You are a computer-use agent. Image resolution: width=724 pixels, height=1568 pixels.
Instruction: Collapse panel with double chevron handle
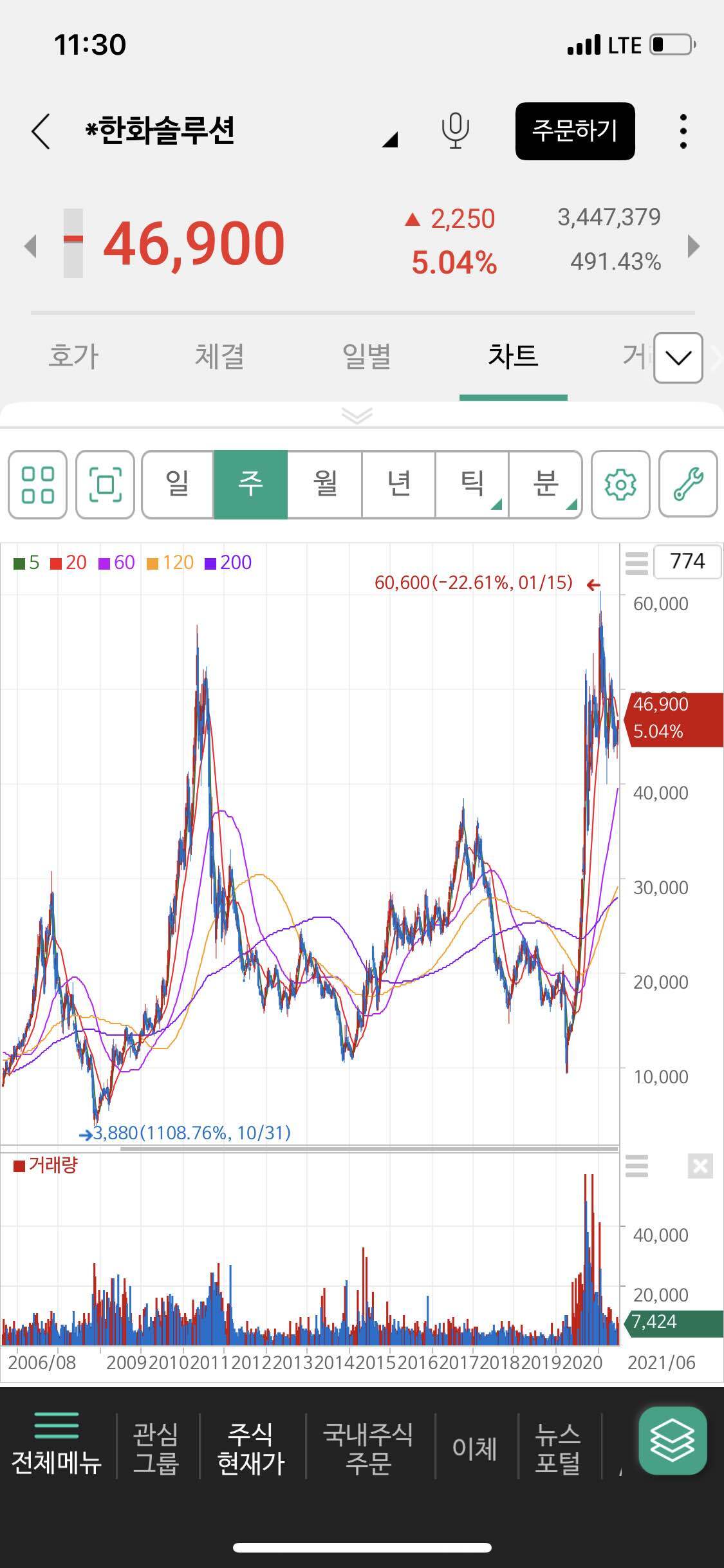coord(357,415)
